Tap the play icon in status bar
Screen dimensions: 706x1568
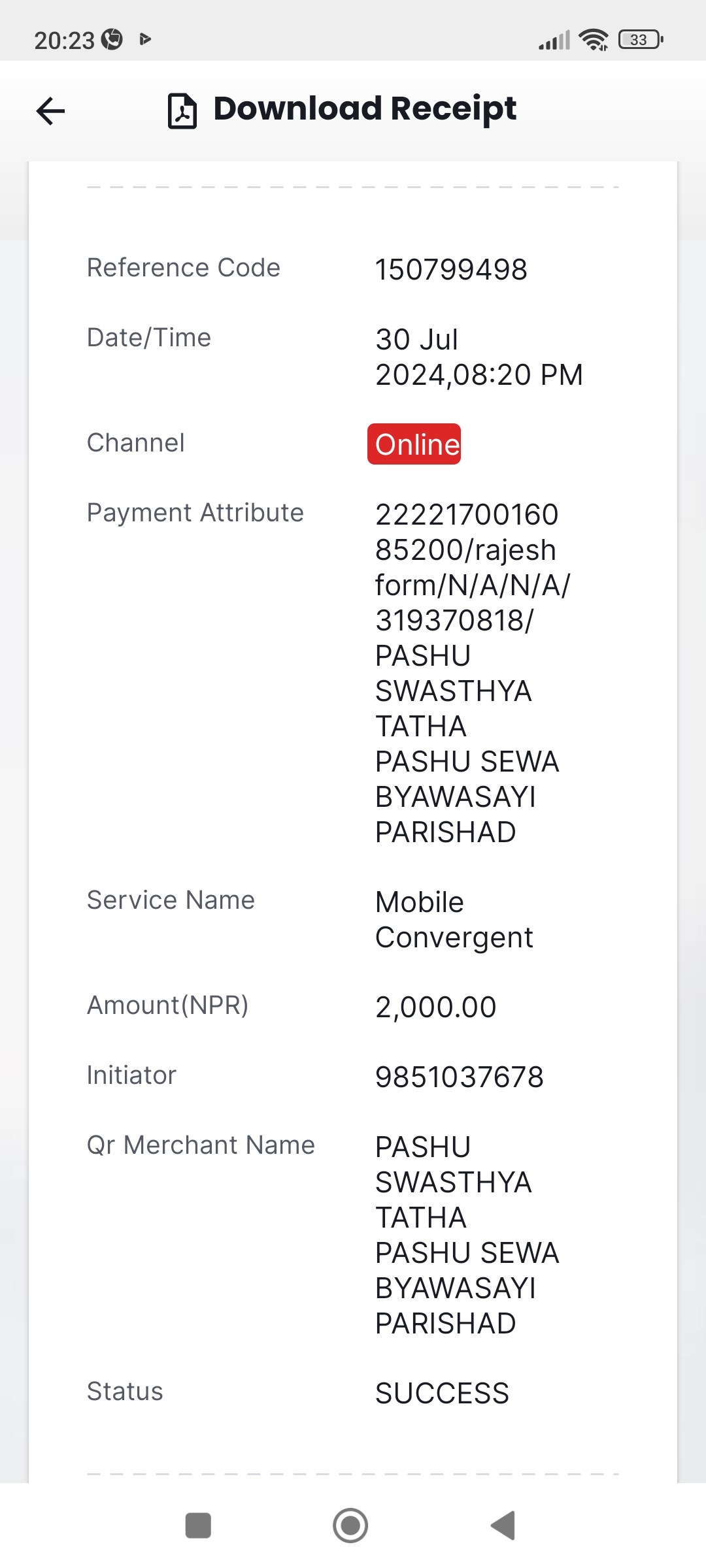pos(145,40)
